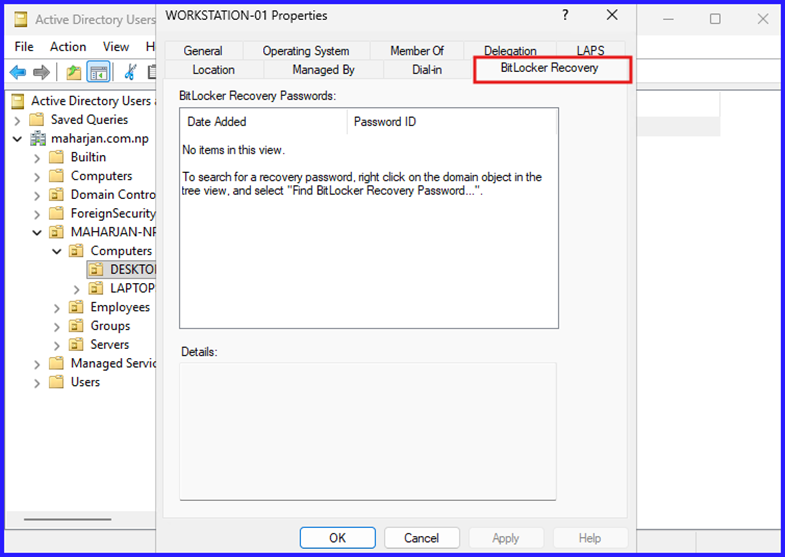Expand the Employees organizational unit
Viewport: 785px width, 557px height.
tap(57, 308)
